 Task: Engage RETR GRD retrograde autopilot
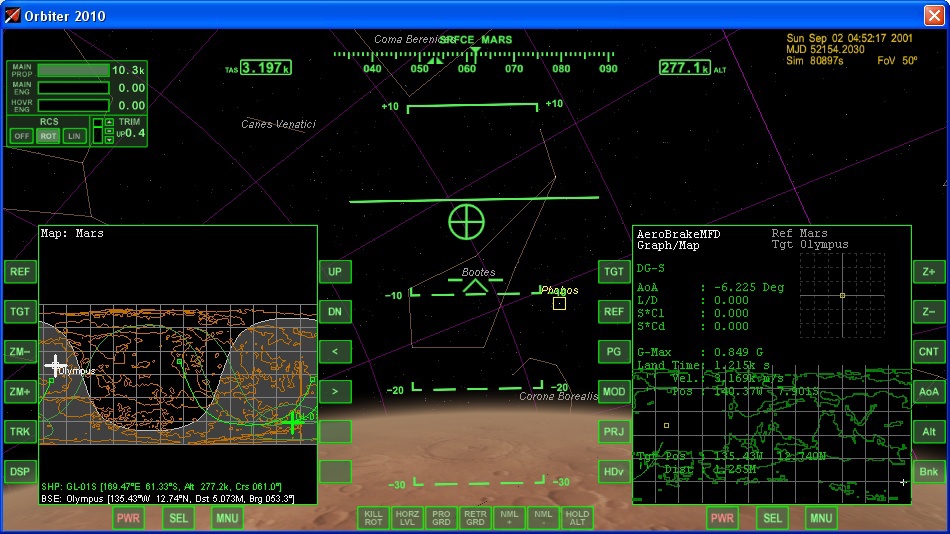475,518
